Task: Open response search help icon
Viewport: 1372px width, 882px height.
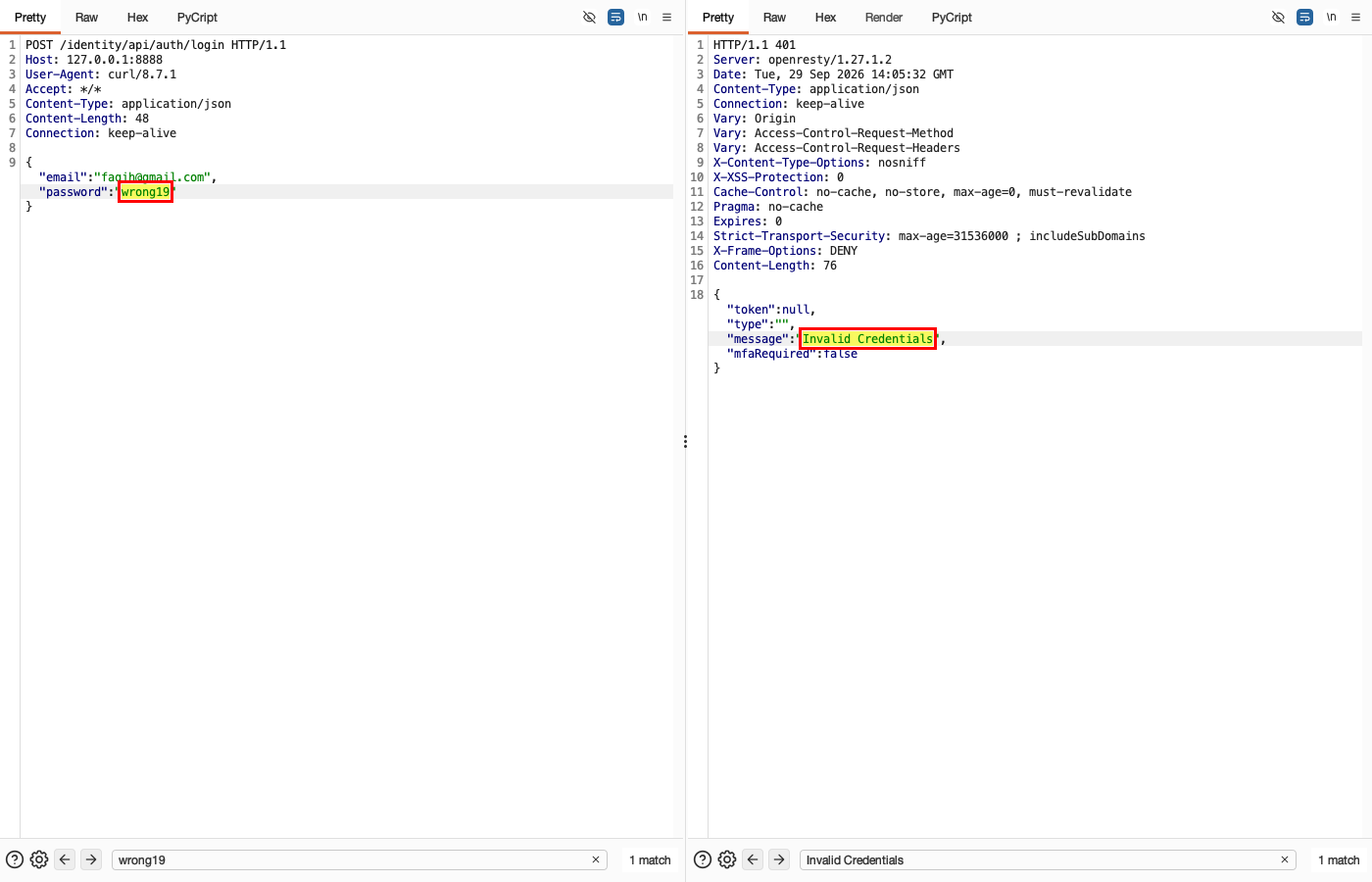Action: click(703, 859)
